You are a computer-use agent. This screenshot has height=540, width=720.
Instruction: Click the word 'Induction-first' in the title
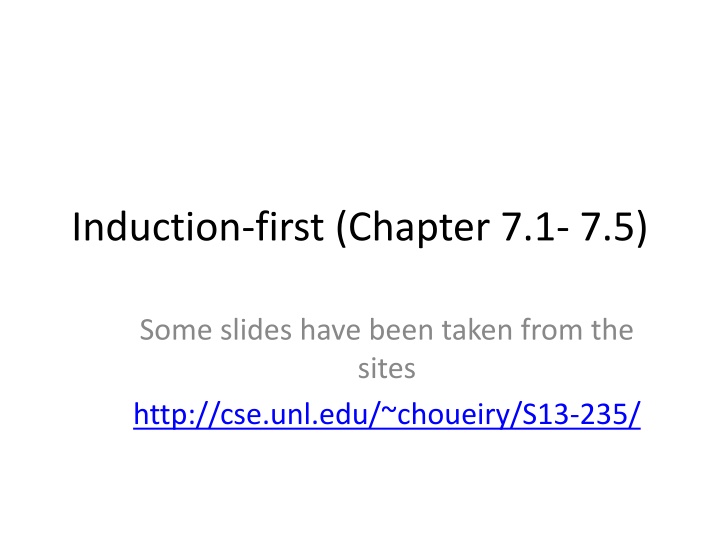(x=198, y=226)
